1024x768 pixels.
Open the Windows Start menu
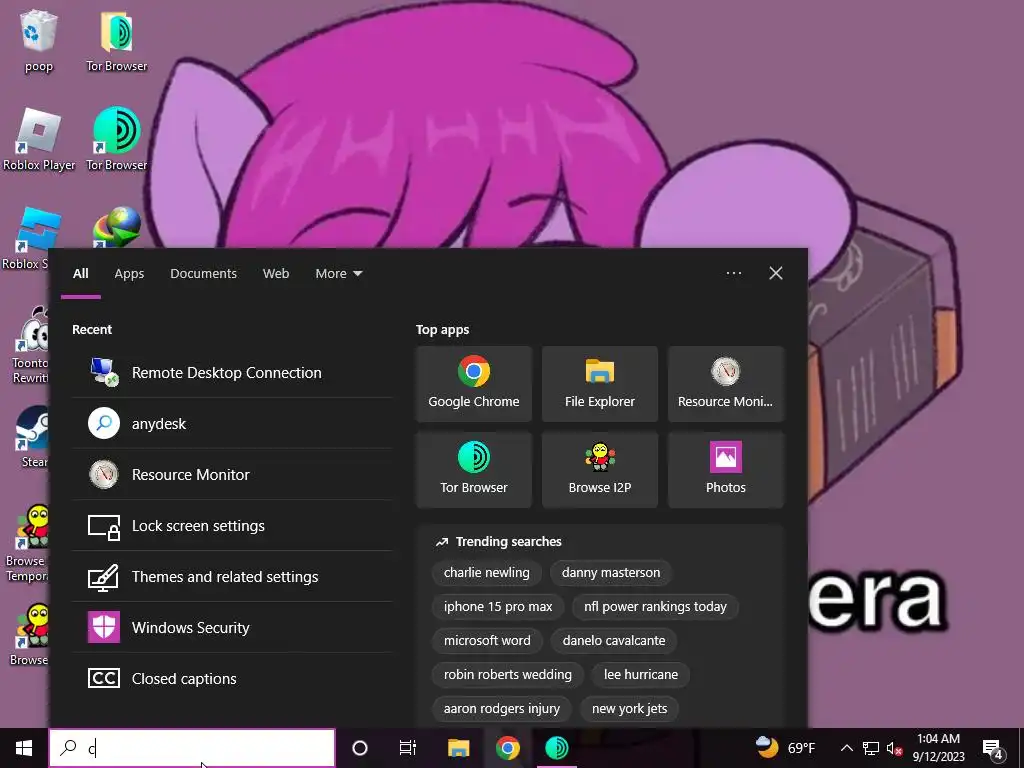point(24,748)
